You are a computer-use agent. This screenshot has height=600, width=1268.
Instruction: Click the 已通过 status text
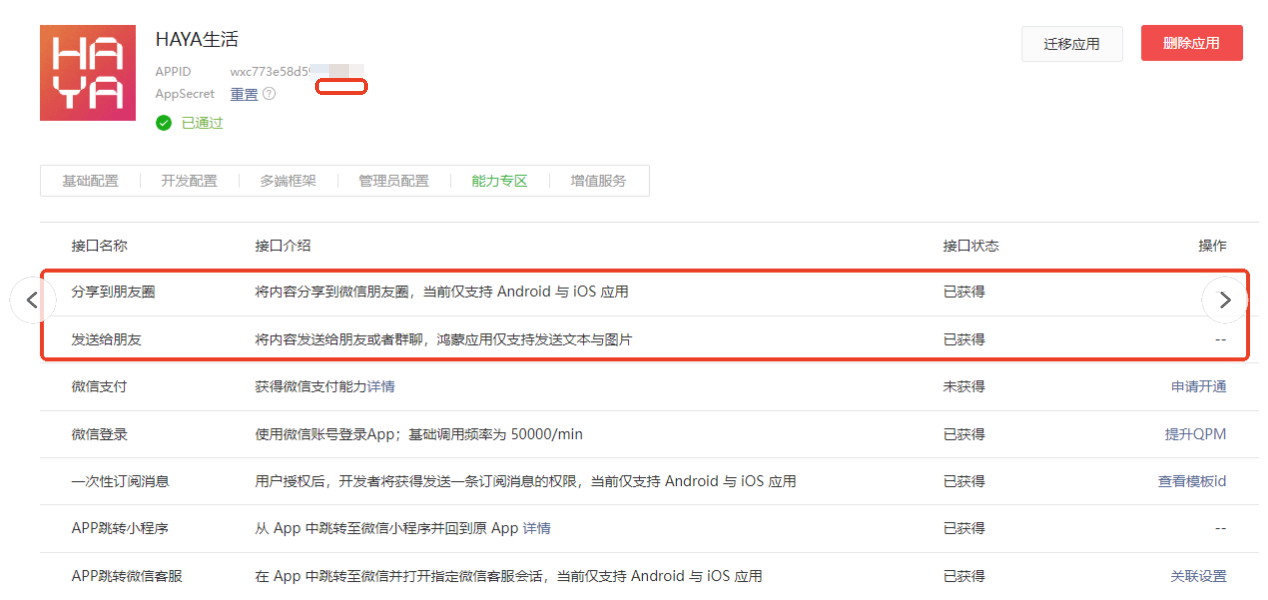click(202, 123)
